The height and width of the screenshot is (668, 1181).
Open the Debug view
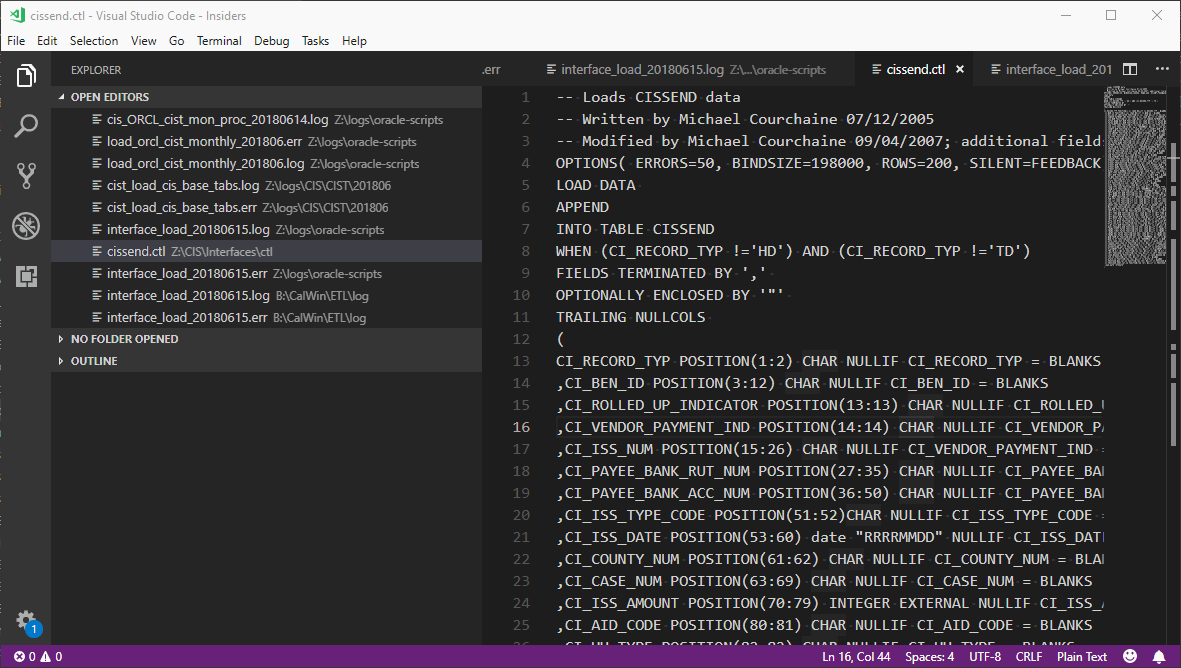click(x=25, y=226)
